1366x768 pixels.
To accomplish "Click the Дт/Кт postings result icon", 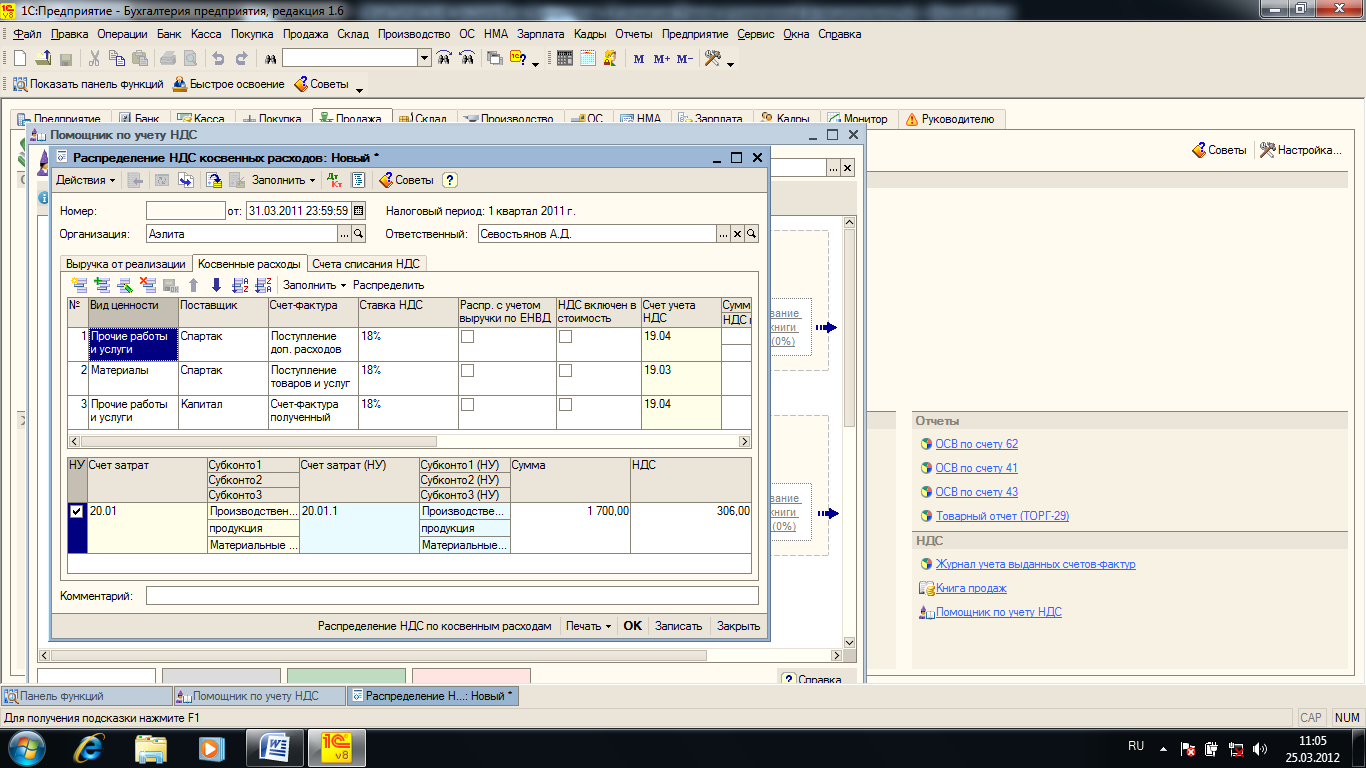I will [335, 180].
